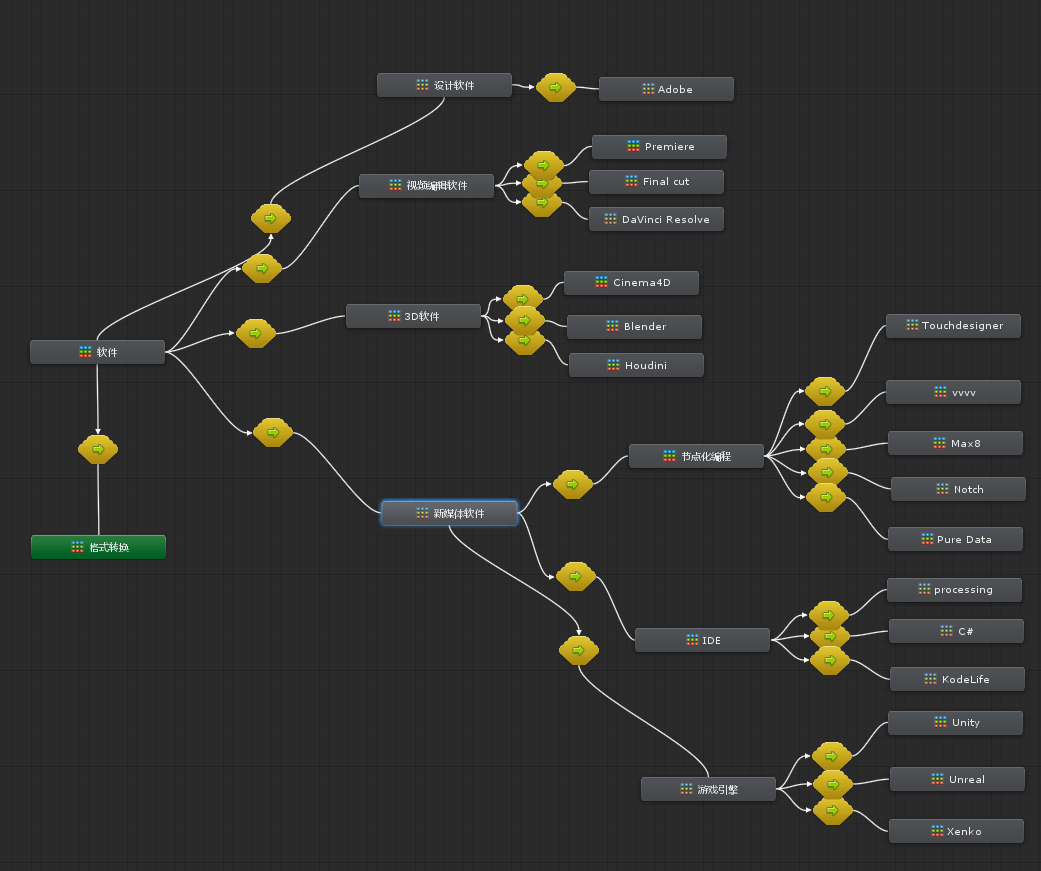
Task: Click the yellow arrow connector connecting to Final cut
Action: [x=542, y=184]
